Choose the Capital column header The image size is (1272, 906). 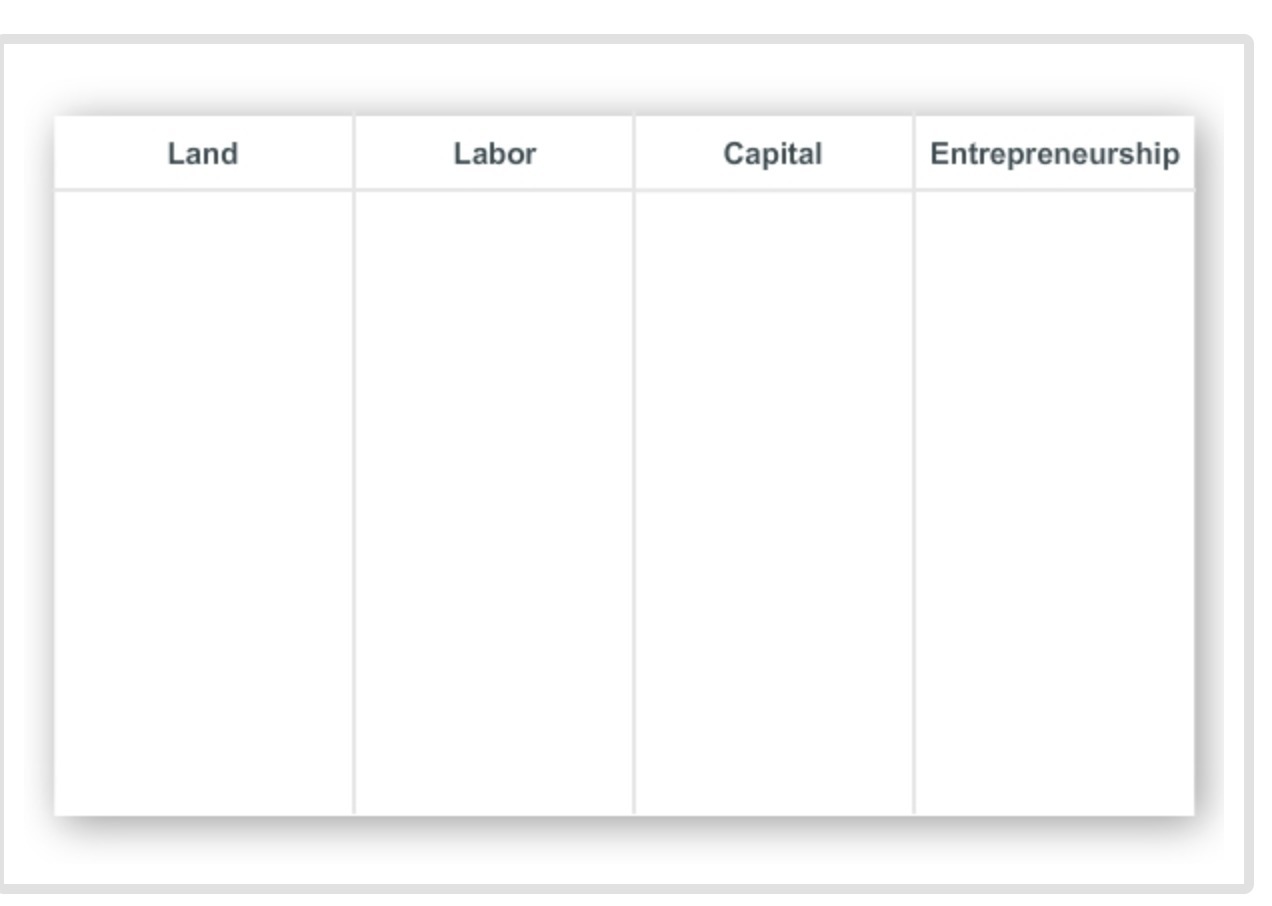coord(773,153)
